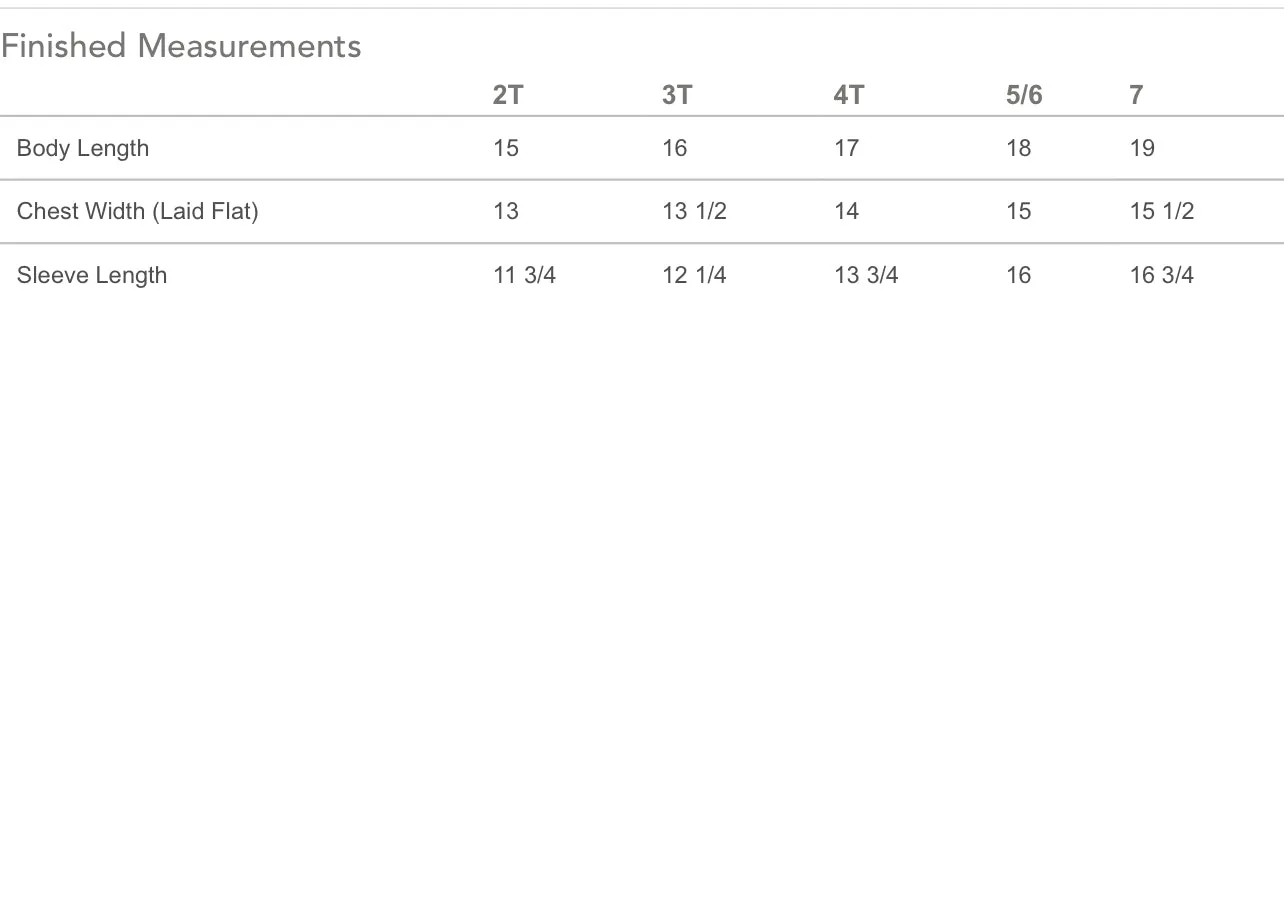Click the Sleeve Length row label
This screenshot has height=910, width=1284.
[92, 276]
